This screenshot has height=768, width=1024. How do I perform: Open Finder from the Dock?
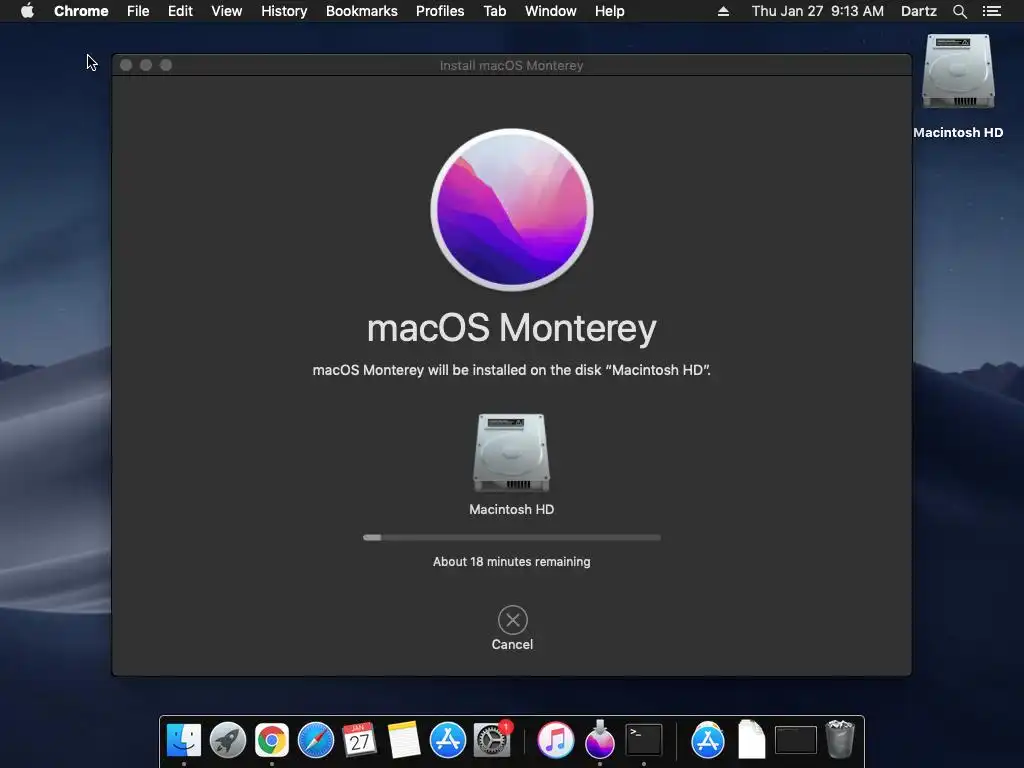(184, 740)
